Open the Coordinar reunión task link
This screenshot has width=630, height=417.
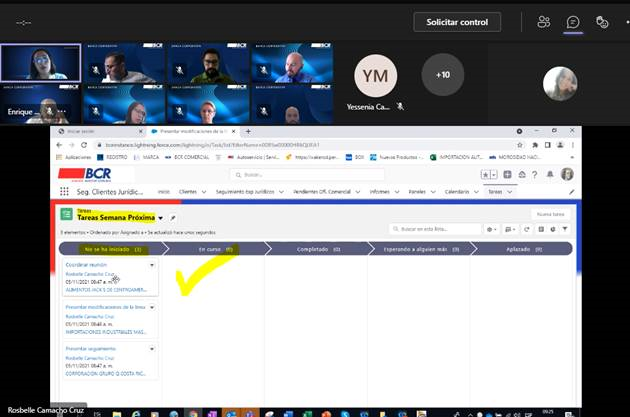[86, 265]
